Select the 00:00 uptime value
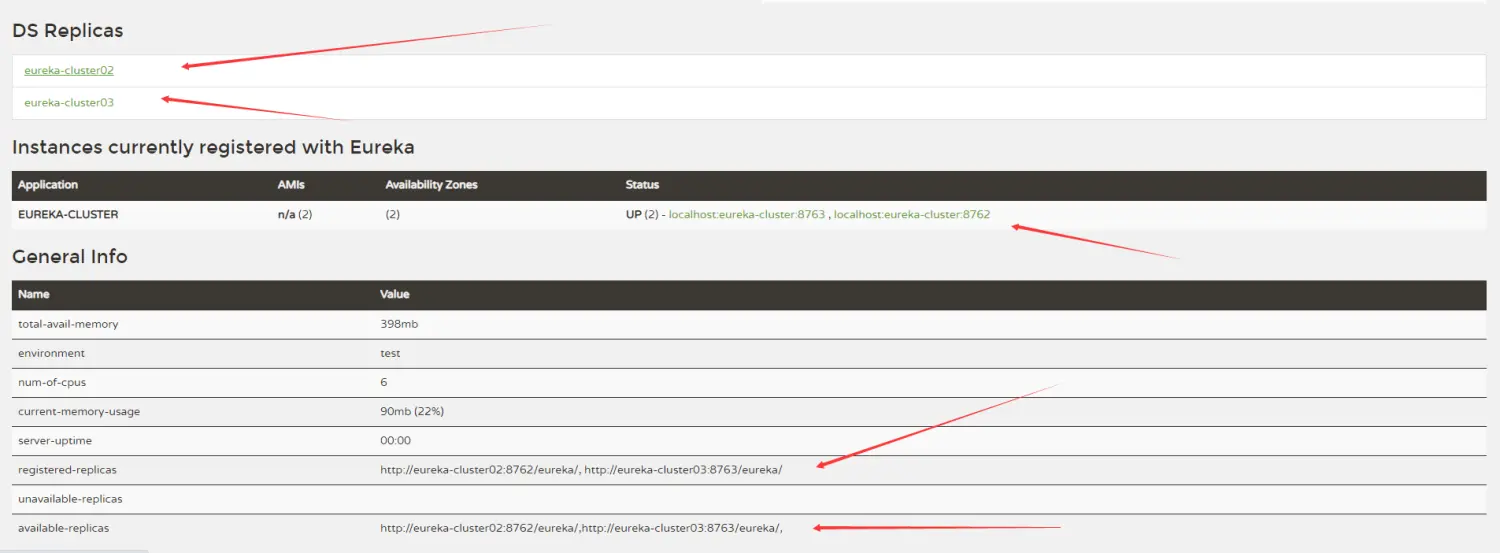The width and height of the screenshot is (1500, 553). point(395,440)
